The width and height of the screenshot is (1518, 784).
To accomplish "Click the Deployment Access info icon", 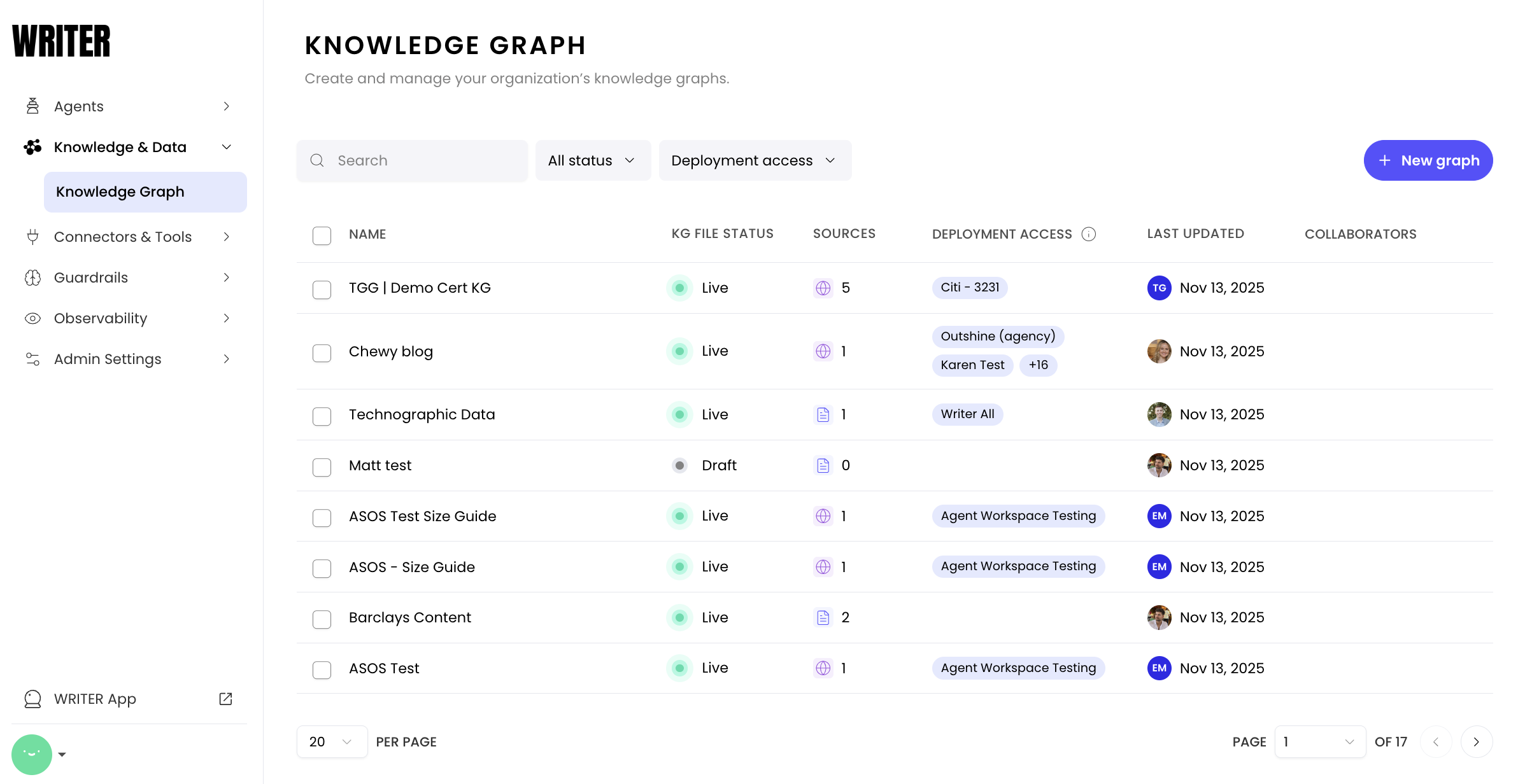I will [1089, 234].
